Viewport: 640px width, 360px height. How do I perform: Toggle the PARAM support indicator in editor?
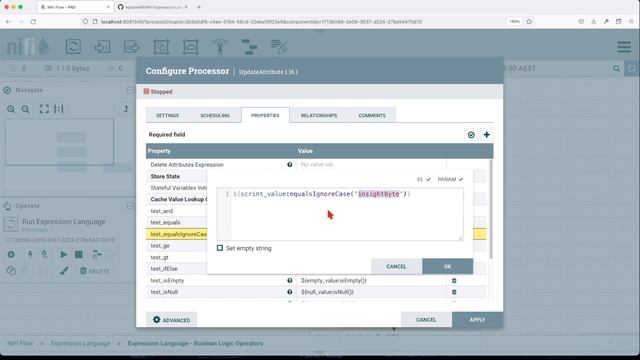[x=450, y=179]
